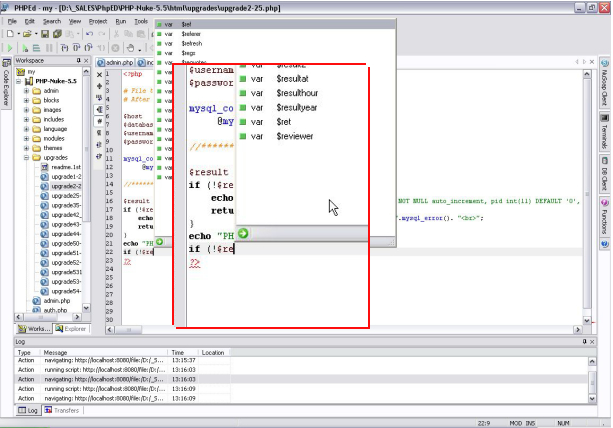Viewport: 613px width, 428px height.
Task: Click the Step Into debugger icon
Action: [65, 48]
